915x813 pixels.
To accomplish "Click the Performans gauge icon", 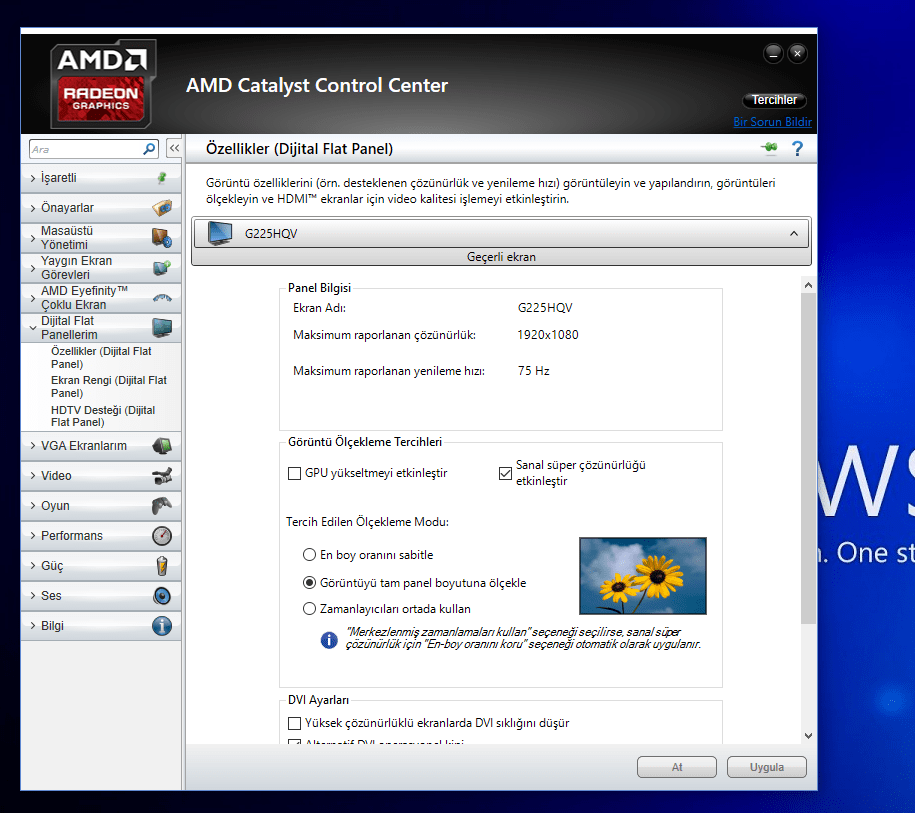I will click(162, 536).
